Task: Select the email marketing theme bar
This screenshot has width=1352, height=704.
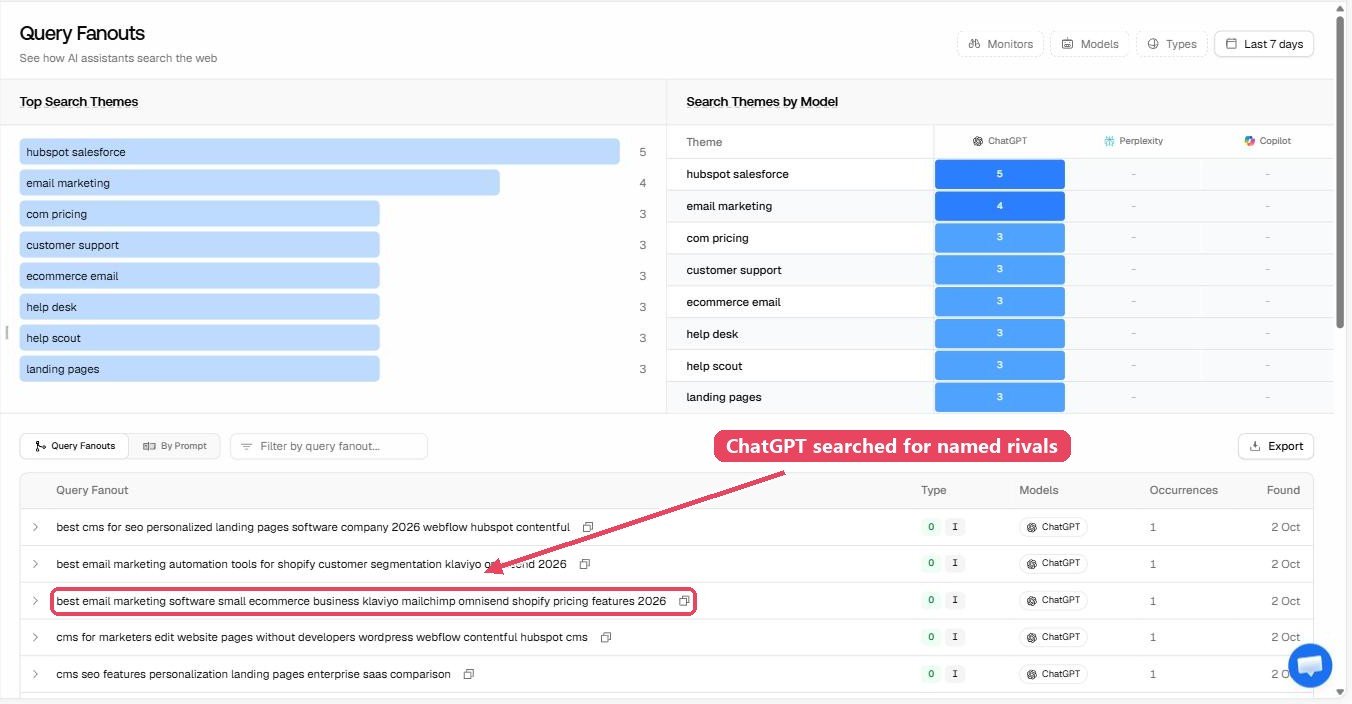Action: (x=259, y=183)
